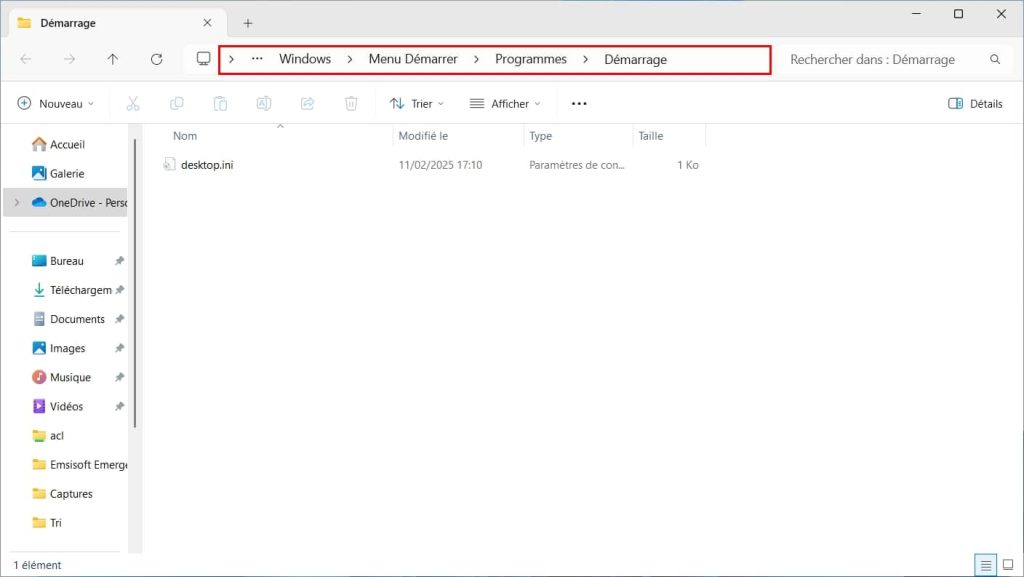The height and width of the screenshot is (577, 1024).
Task: Refresh the folder with the reload icon
Action: pyautogui.click(x=156, y=59)
